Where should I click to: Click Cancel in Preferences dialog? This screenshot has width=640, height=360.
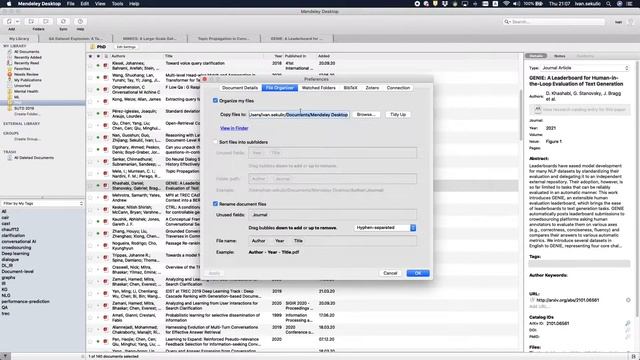[390, 273]
